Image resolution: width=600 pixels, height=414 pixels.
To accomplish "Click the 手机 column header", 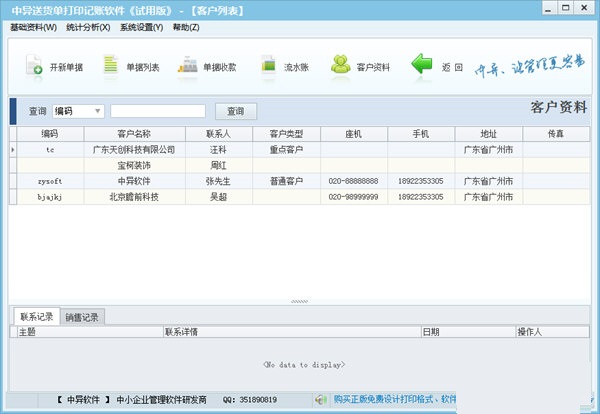I will tap(421, 134).
